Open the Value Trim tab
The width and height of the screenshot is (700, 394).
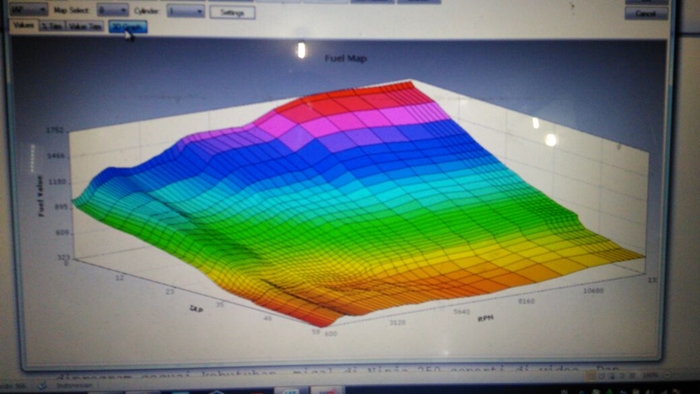(x=85, y=27)
